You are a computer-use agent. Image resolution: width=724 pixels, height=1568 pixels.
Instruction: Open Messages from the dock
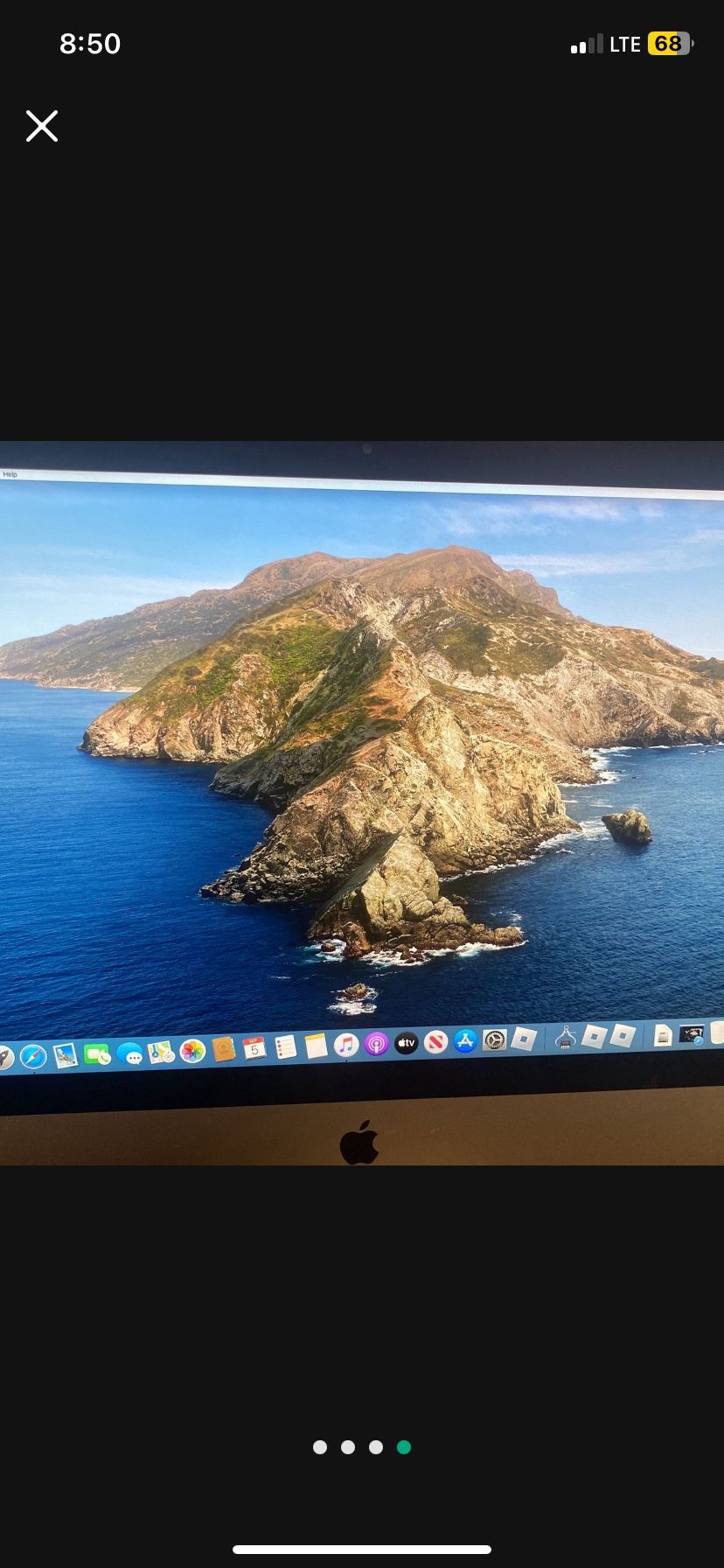pyautogui.click(x=129, y=1054)
